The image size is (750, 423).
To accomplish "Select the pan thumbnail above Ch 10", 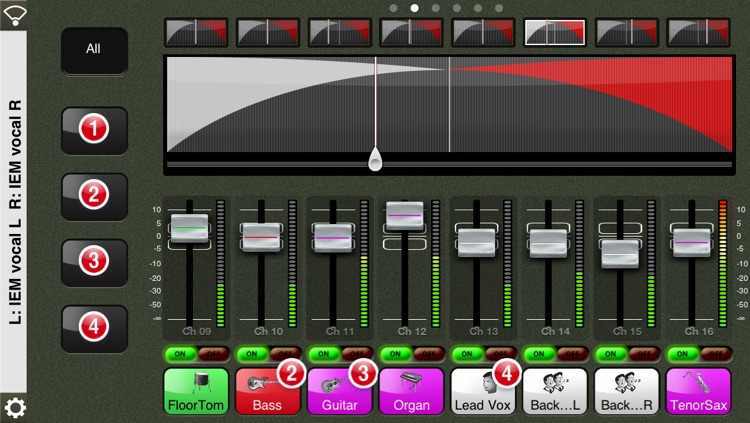I will click(268, 32).
